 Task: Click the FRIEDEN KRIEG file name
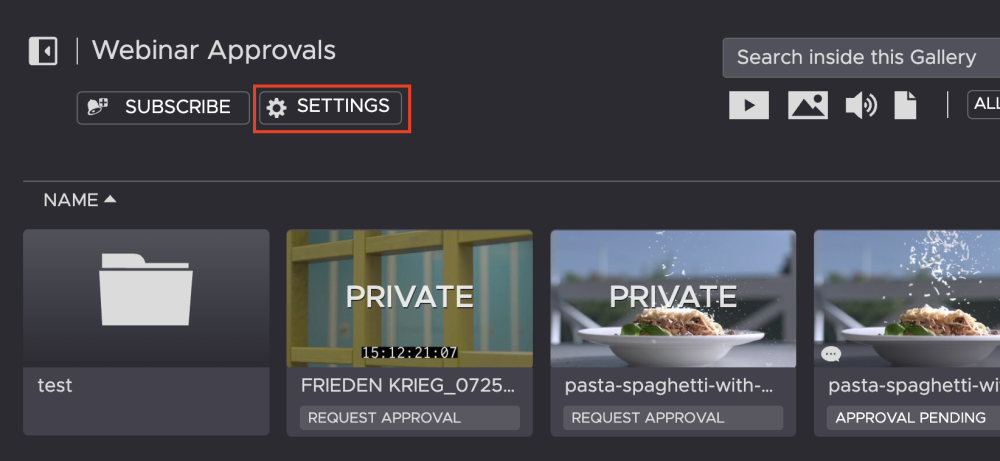coord(408,385)
